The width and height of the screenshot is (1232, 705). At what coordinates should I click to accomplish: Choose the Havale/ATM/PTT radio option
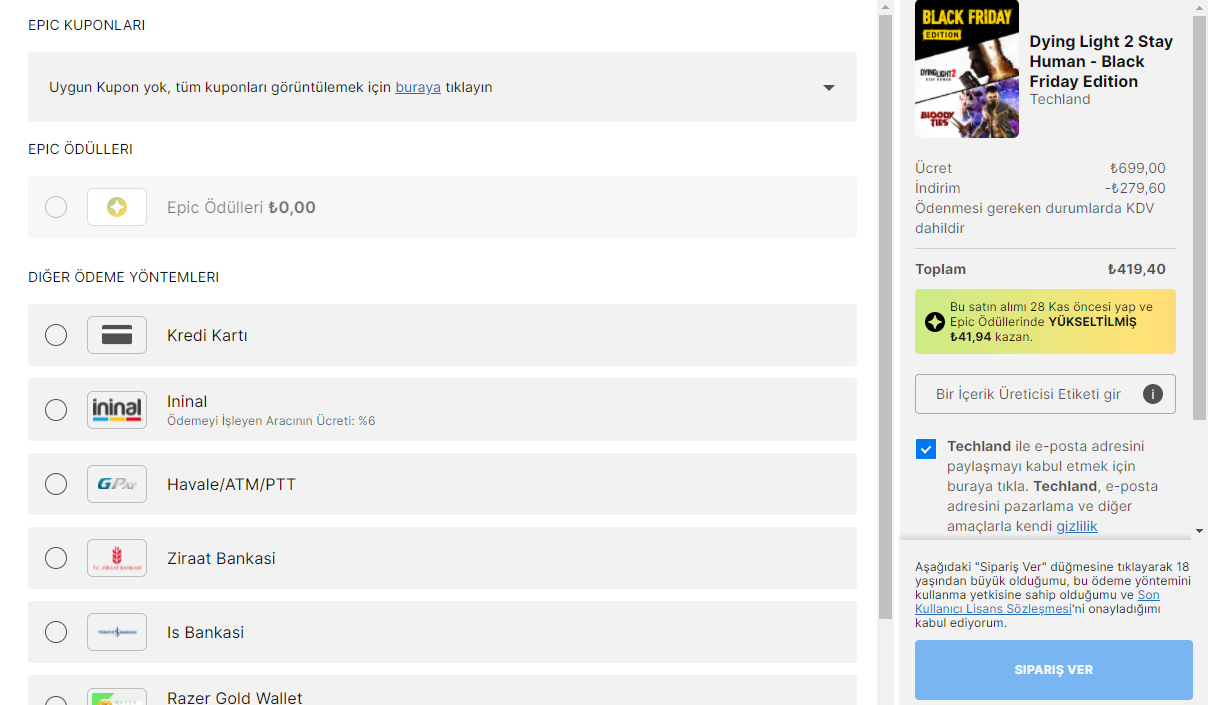[56, 484]
